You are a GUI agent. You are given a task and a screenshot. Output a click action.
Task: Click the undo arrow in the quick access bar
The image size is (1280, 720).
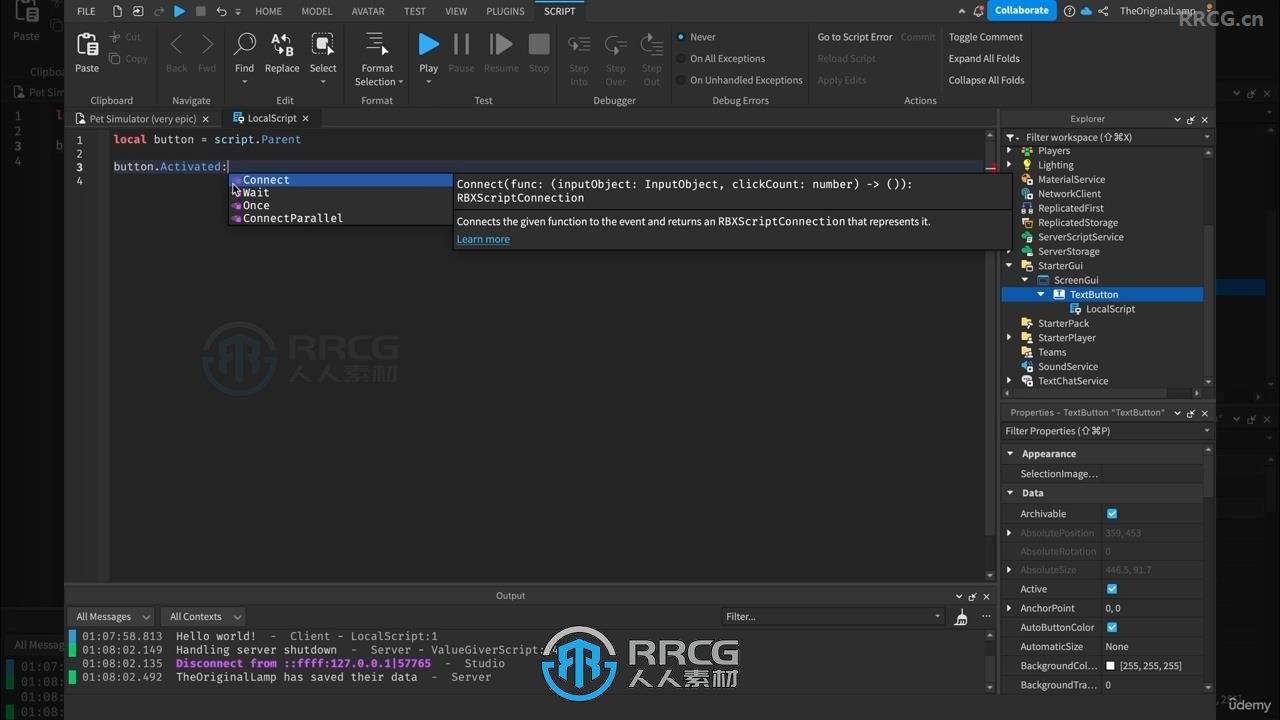click(x=221, y=11)
